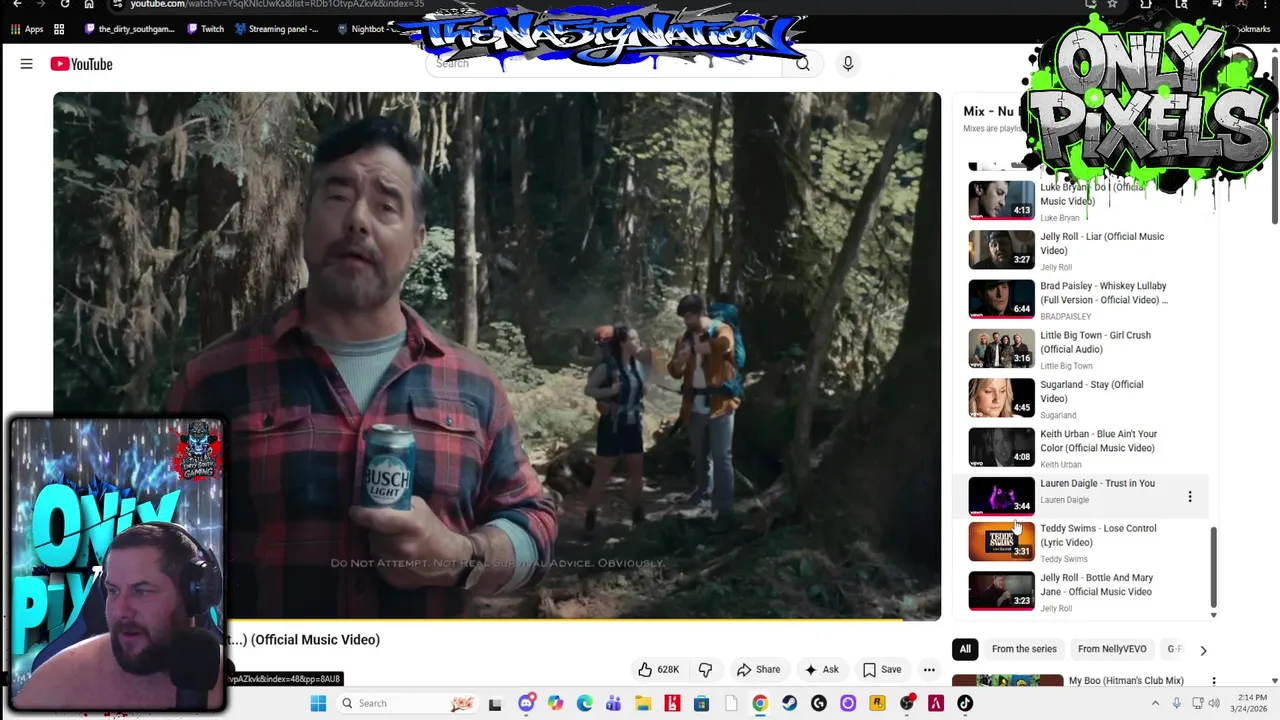Focus the YouTube search field
The height and width of the screenshot is (720, 1280).
(604, 64)
